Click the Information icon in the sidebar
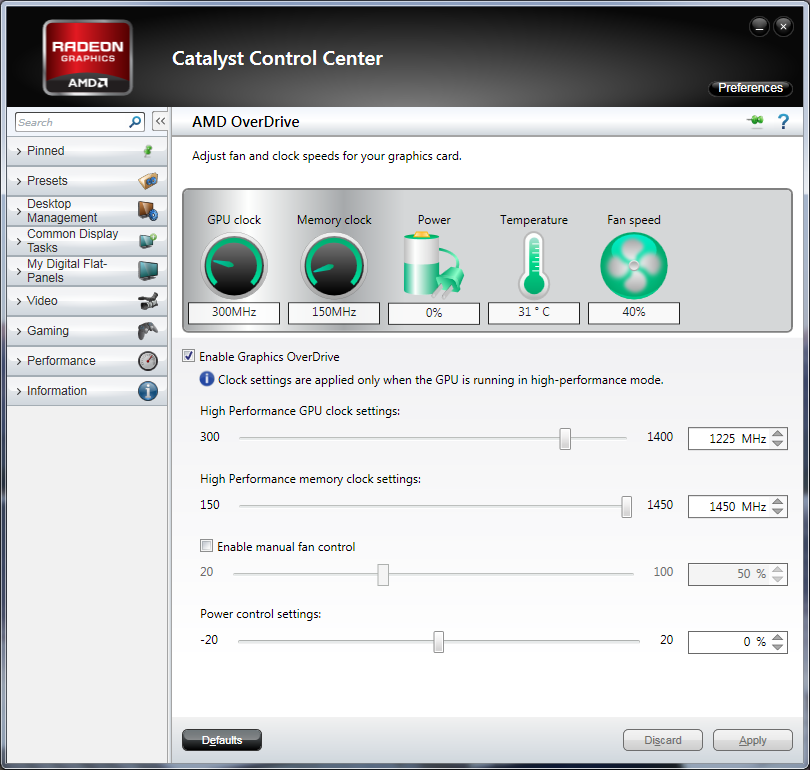The image size is (810, 770). click(148, 391)
